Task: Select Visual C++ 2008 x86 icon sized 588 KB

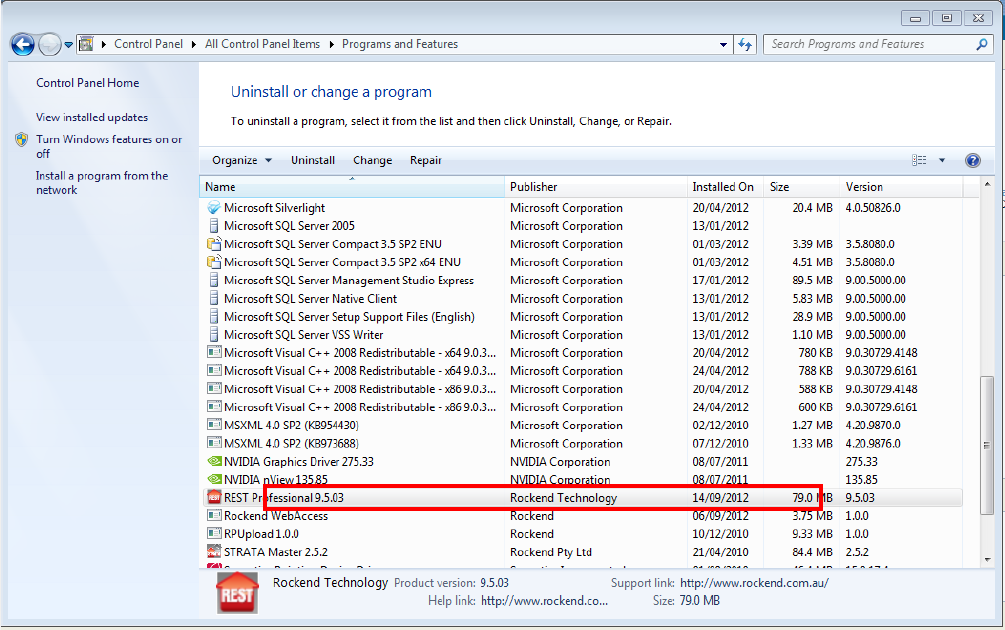Action: pos(214,388)
